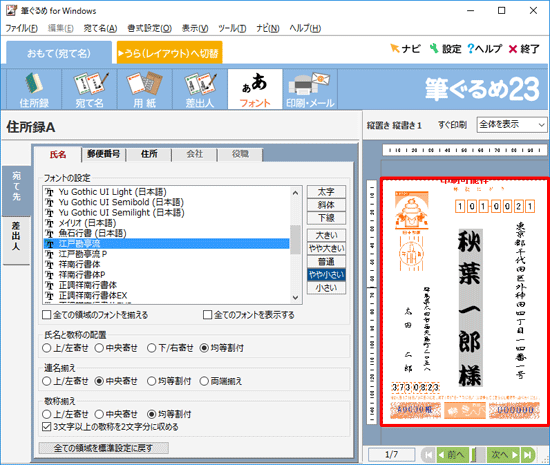This screenshot has height=465, width=550.
Task: Open the 宛て名(A) menu
Action: click(x=100, y=28)
